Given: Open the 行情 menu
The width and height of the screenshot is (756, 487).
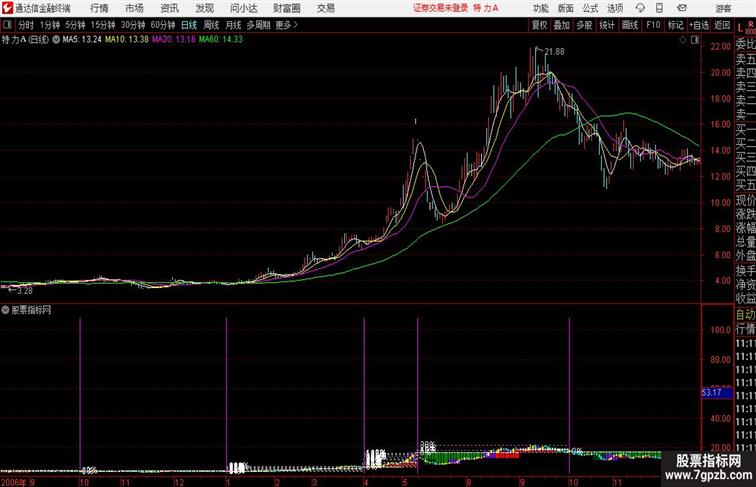Looking at the screenshot, I should pos(99,8).
